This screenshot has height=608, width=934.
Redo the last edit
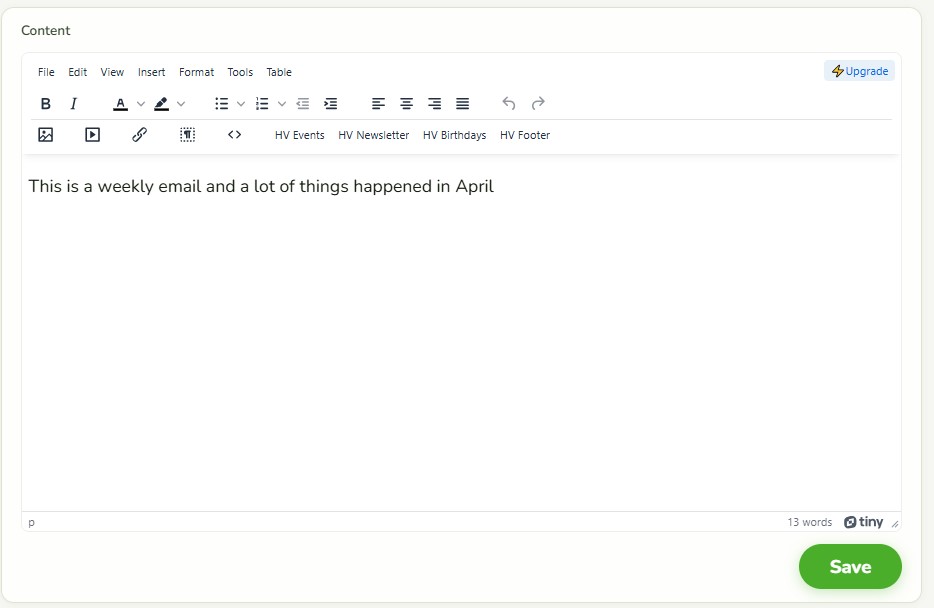[538, 104]
